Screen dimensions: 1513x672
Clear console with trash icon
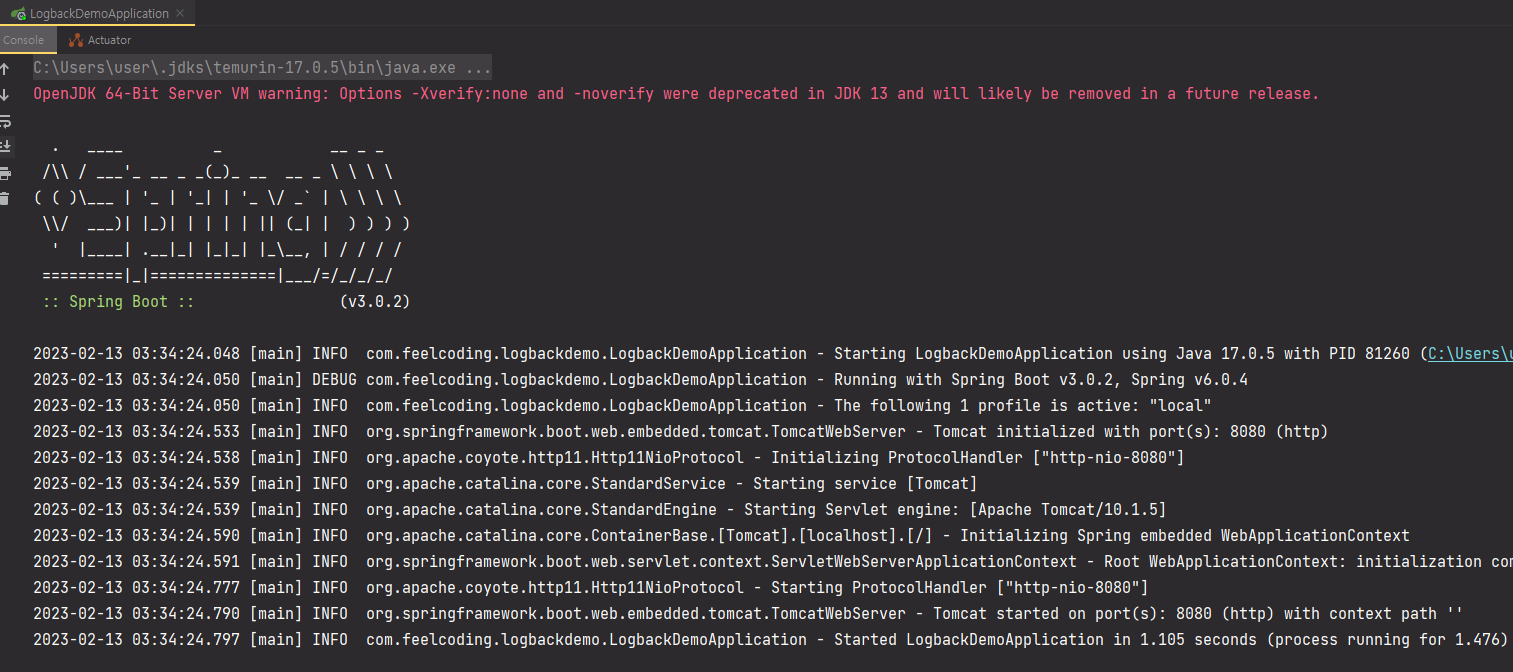[5, 199]
